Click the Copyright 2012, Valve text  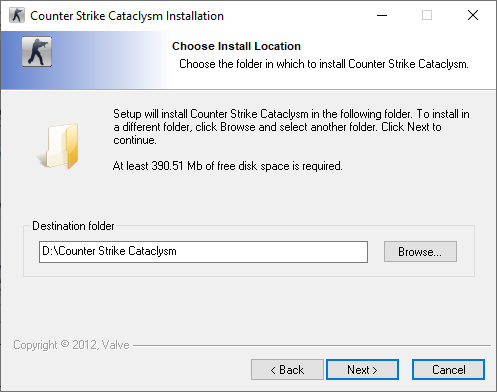click(x=71, y=345)
